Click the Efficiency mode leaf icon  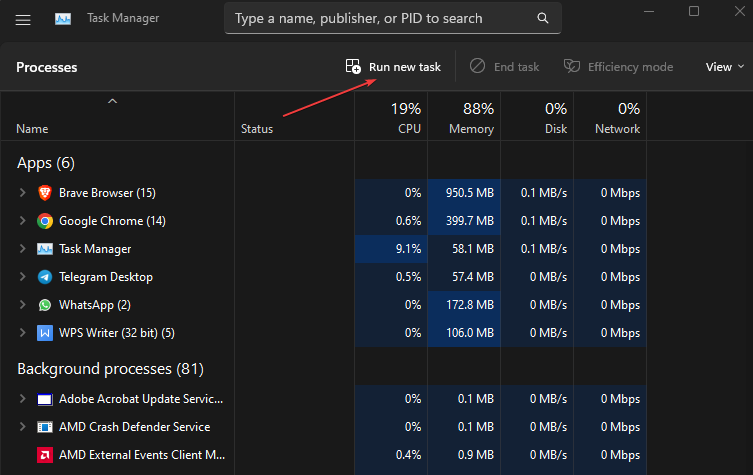click(x=571, y=66)
